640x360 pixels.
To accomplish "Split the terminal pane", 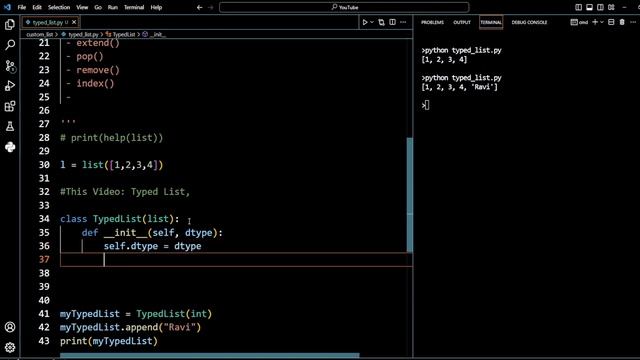I will click(x=611, y=22).
